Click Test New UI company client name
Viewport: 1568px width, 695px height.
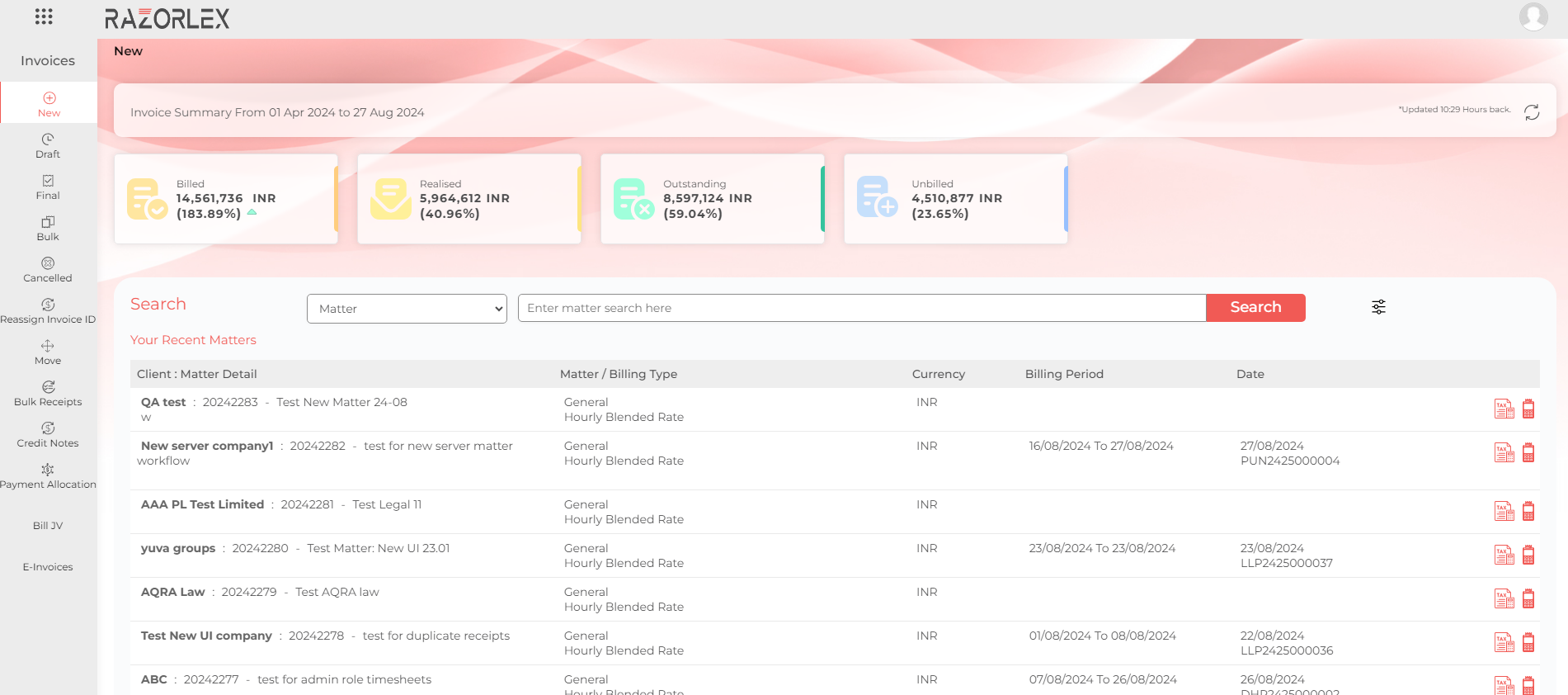point(206,636)
